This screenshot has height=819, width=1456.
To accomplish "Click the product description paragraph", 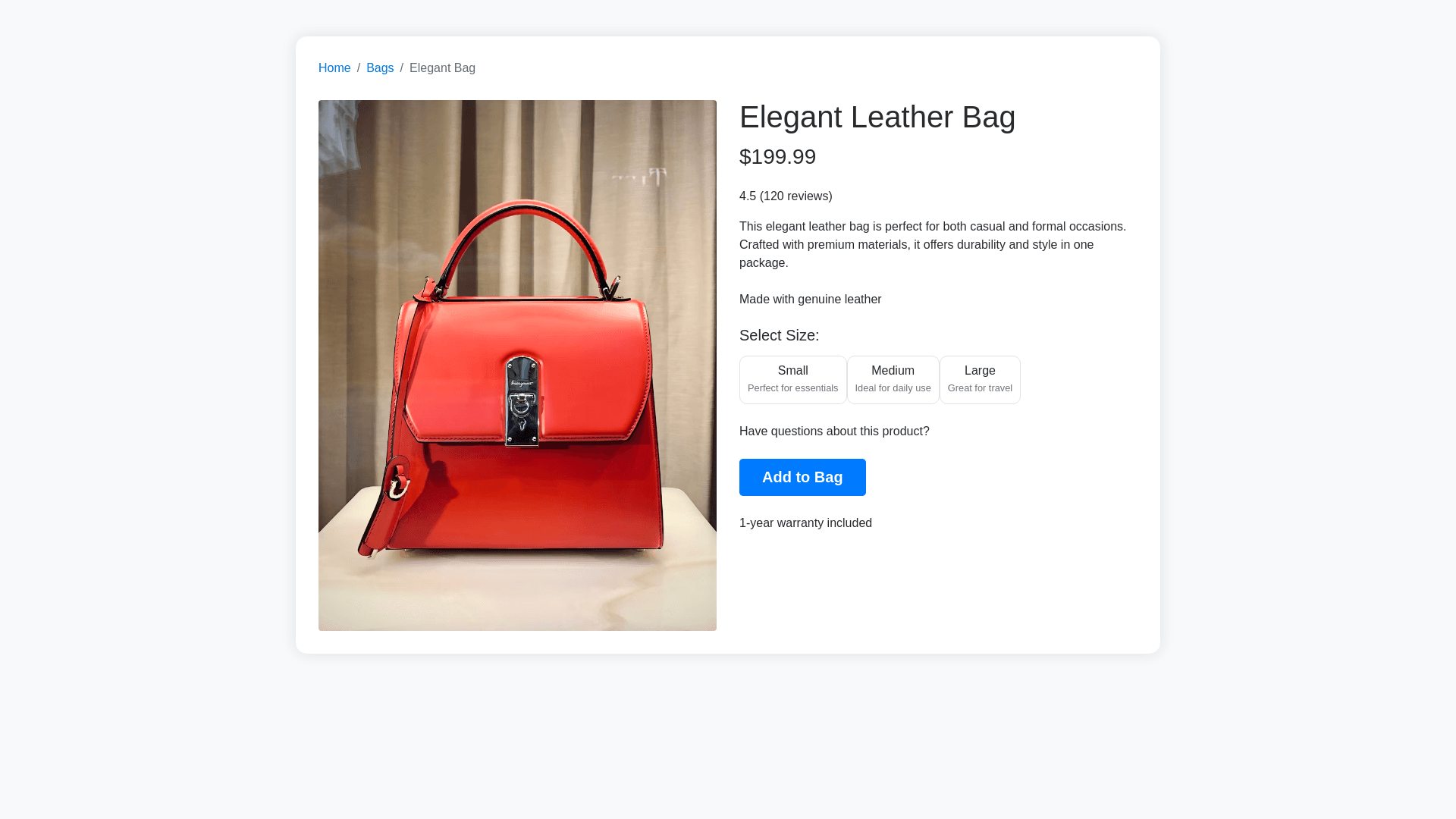I will click(933, 245).
